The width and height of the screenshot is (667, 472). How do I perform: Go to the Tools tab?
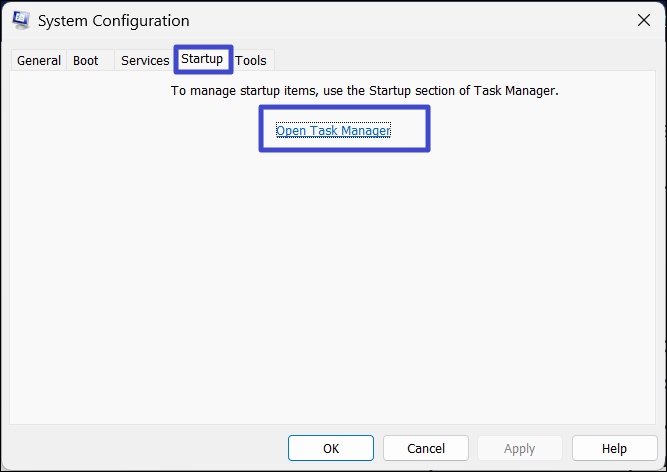[x=251, y=60]
